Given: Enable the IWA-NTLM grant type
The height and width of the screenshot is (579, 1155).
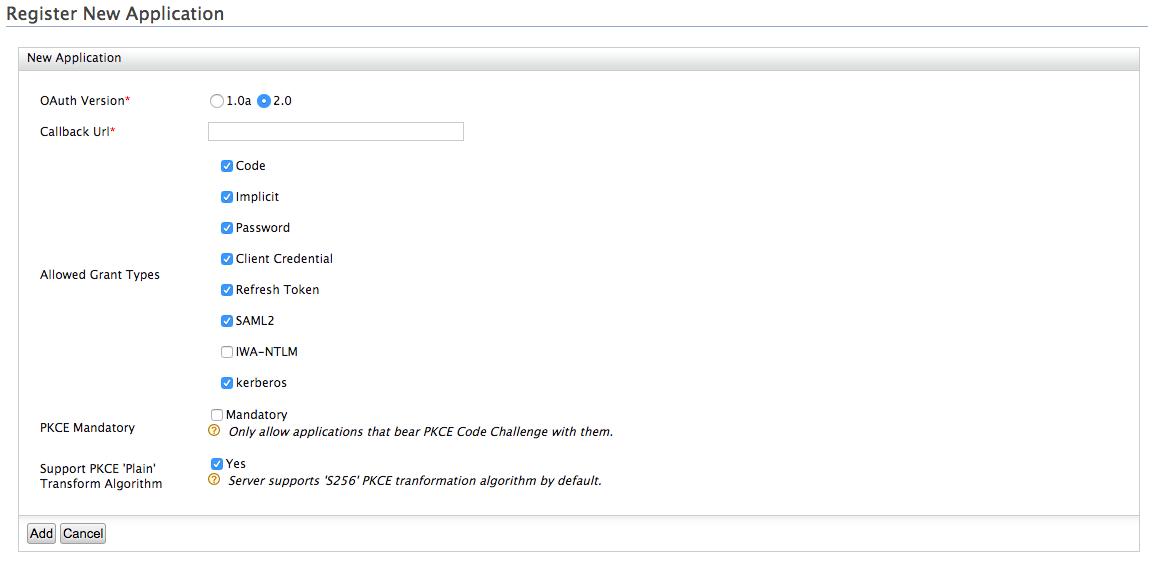Looking at the screenshot, I should click(x=227, y=352).
